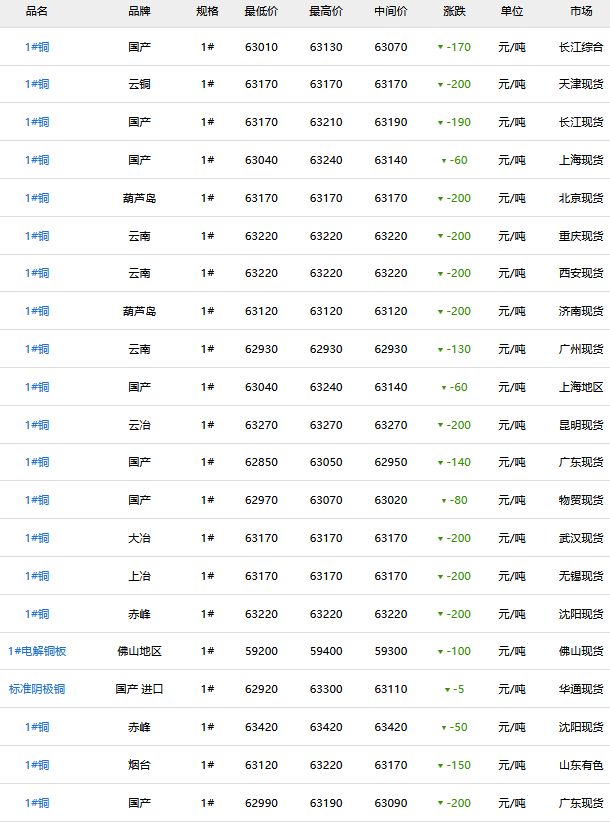Open the 标准阴极铜 product link
Screen dimensions: 610x825
37,689
